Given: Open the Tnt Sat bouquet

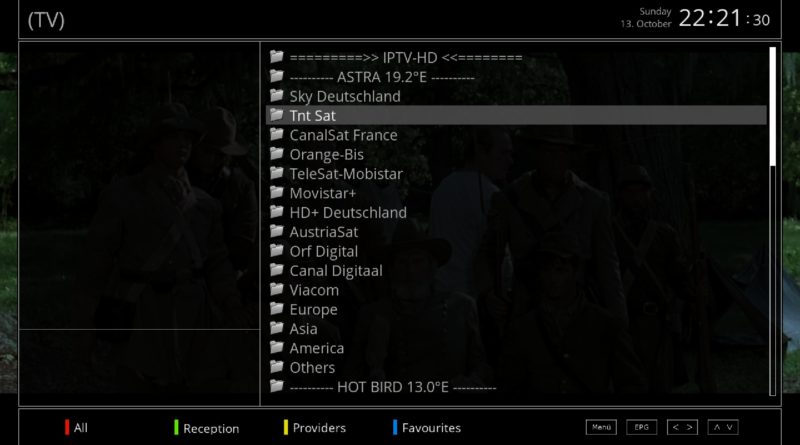Looking at the screenshot, I should click(x=516, y=115).
